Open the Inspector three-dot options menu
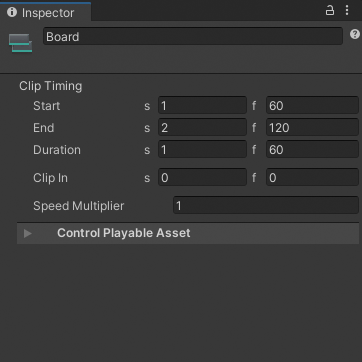Image resolution: width=362 pixels, height=362 pixels. point(347,10)
